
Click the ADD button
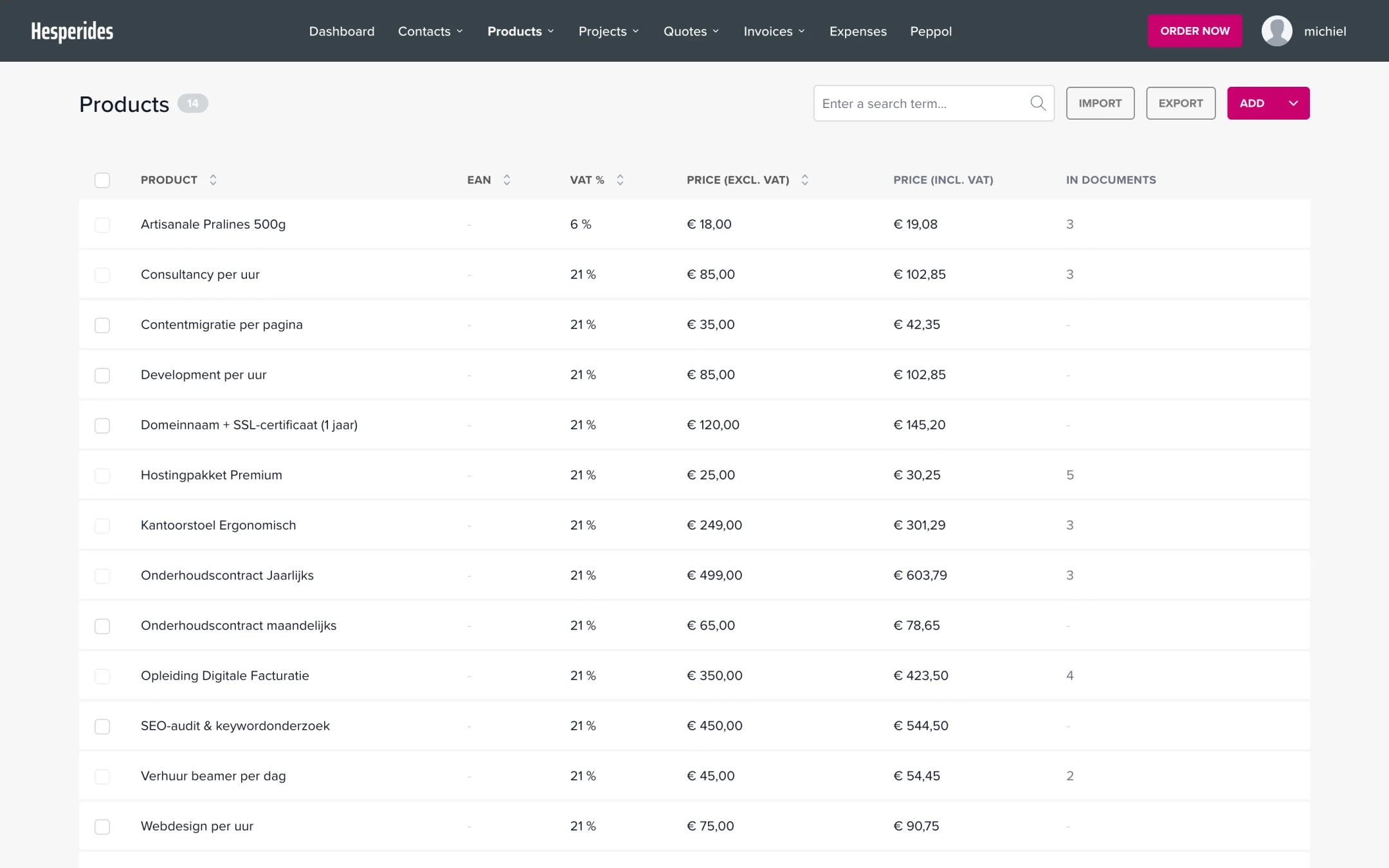pyautogui.click(x=1252, y=103)
